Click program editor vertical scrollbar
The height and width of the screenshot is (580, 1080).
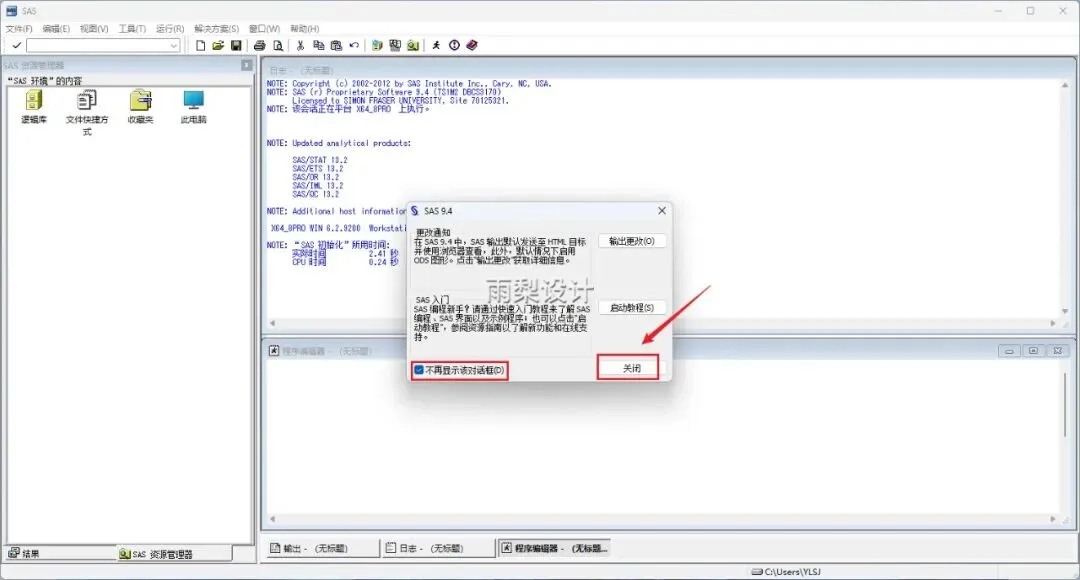tap(1066, 405)
